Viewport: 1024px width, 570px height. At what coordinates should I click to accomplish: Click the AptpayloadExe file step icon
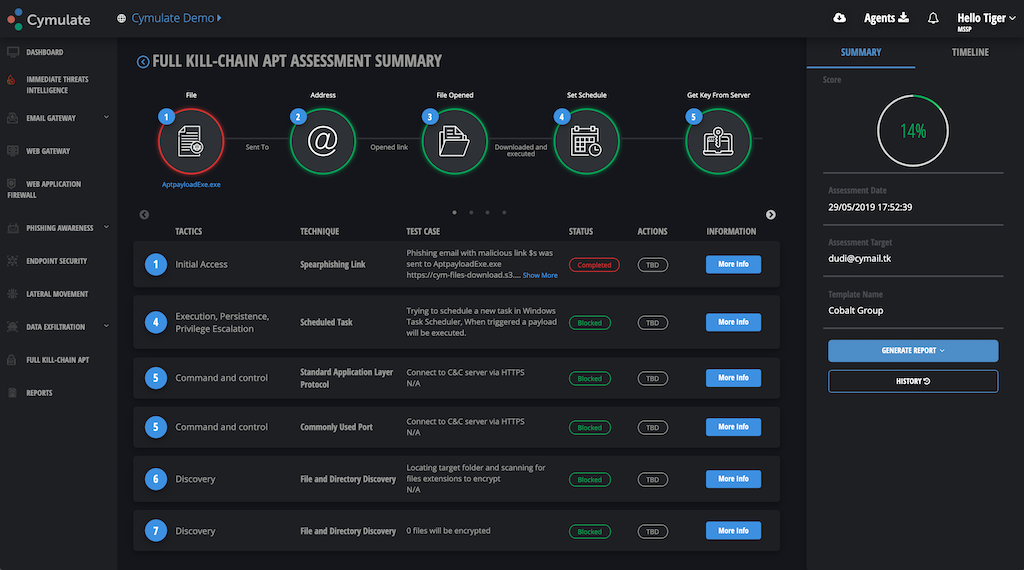tap(191, 142)
